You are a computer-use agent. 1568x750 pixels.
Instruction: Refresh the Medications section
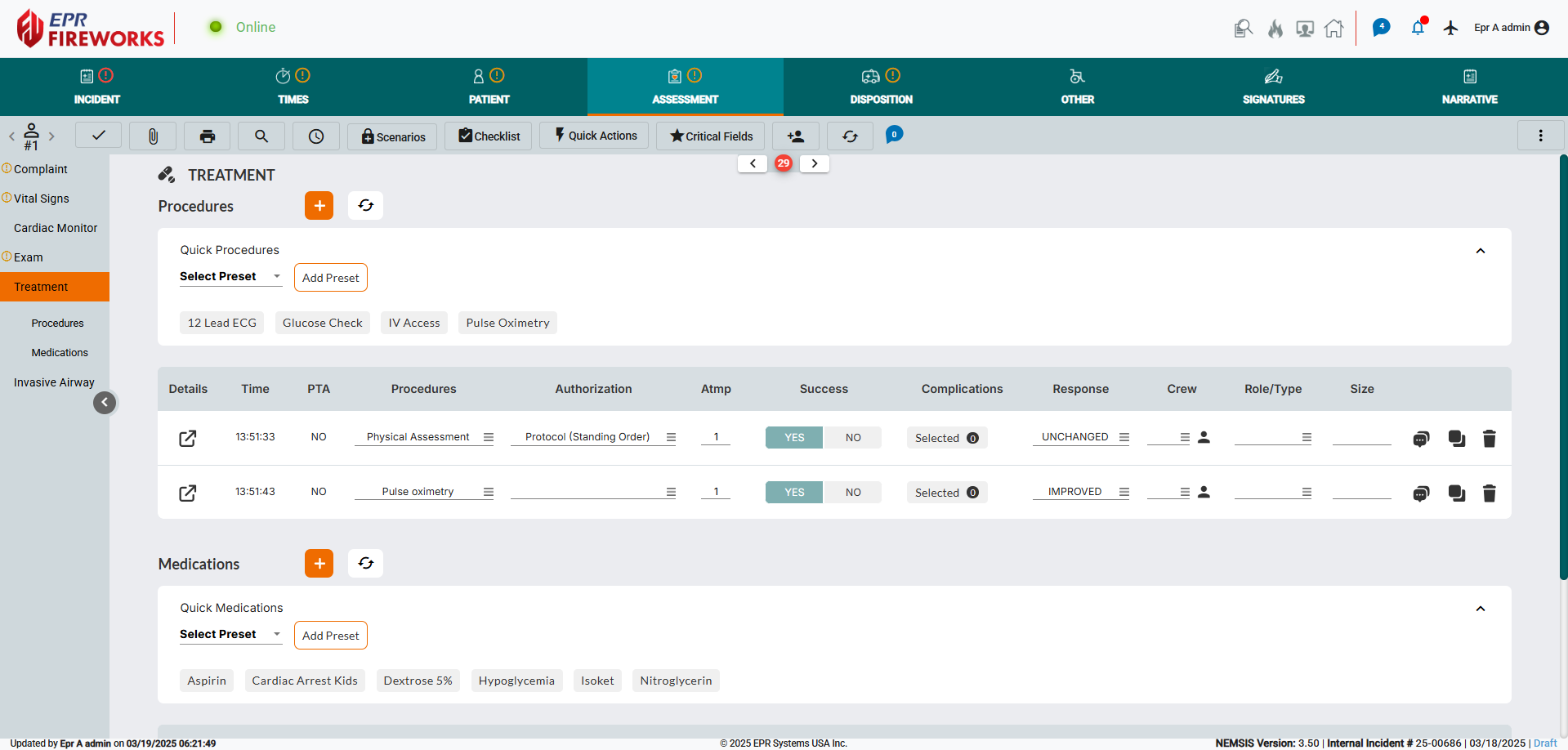click(x=366, y=563)
